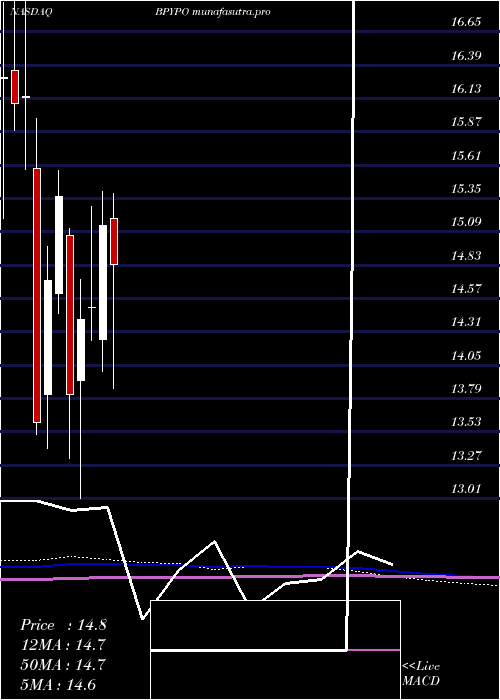
Task: Click the 15.61 price axis label
Action: point(466,156)
